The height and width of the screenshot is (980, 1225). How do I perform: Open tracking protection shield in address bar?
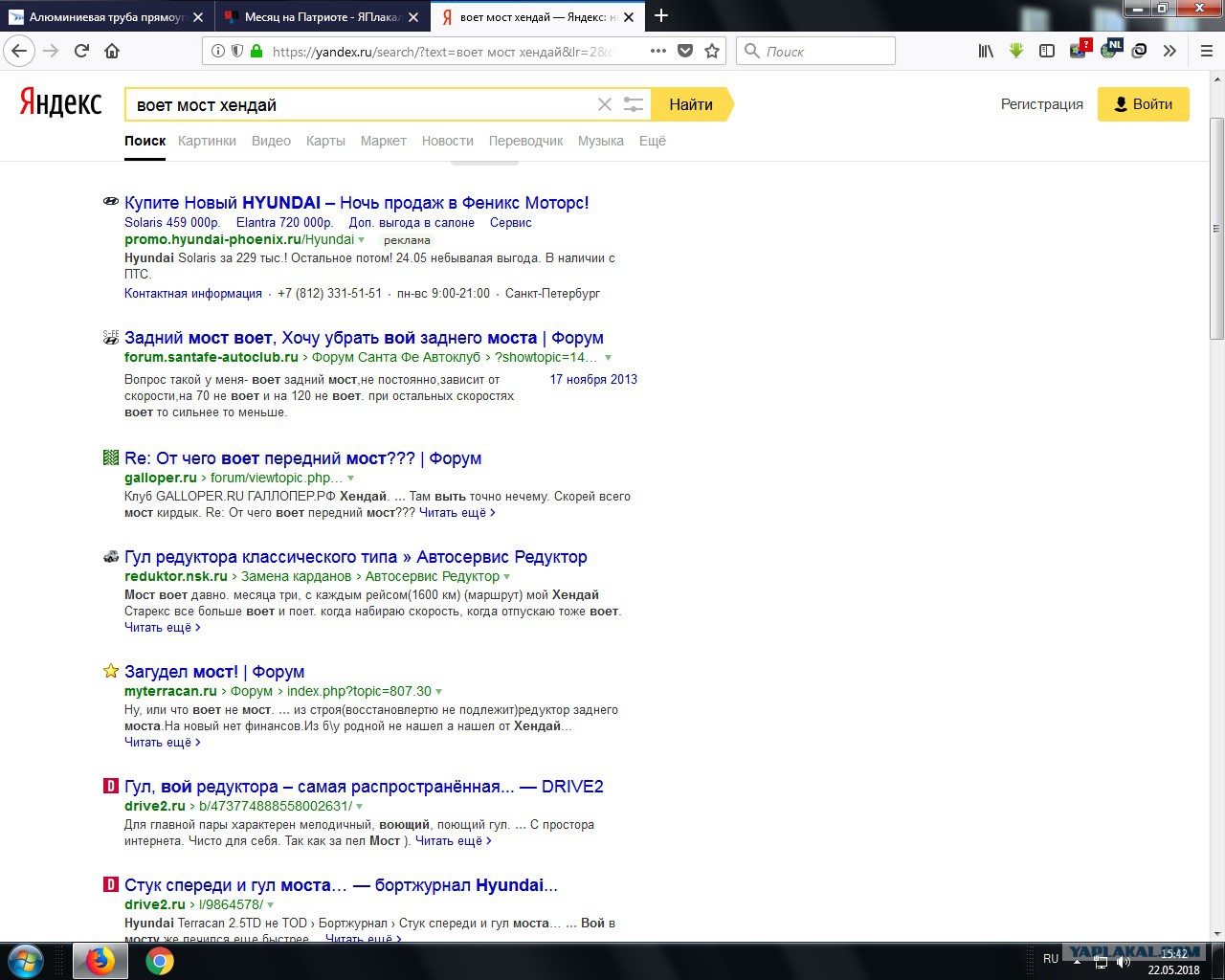point(237,52)
